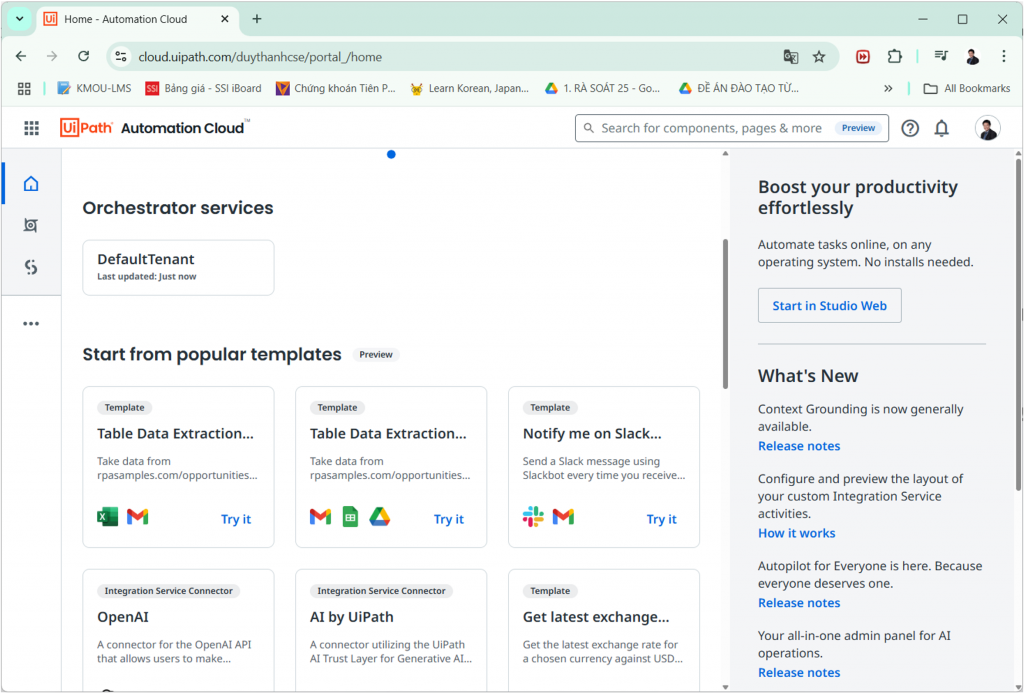Click the Gmail icon on second template card
The height and width of the screenshot is (694, 1024).
[320, 517]
